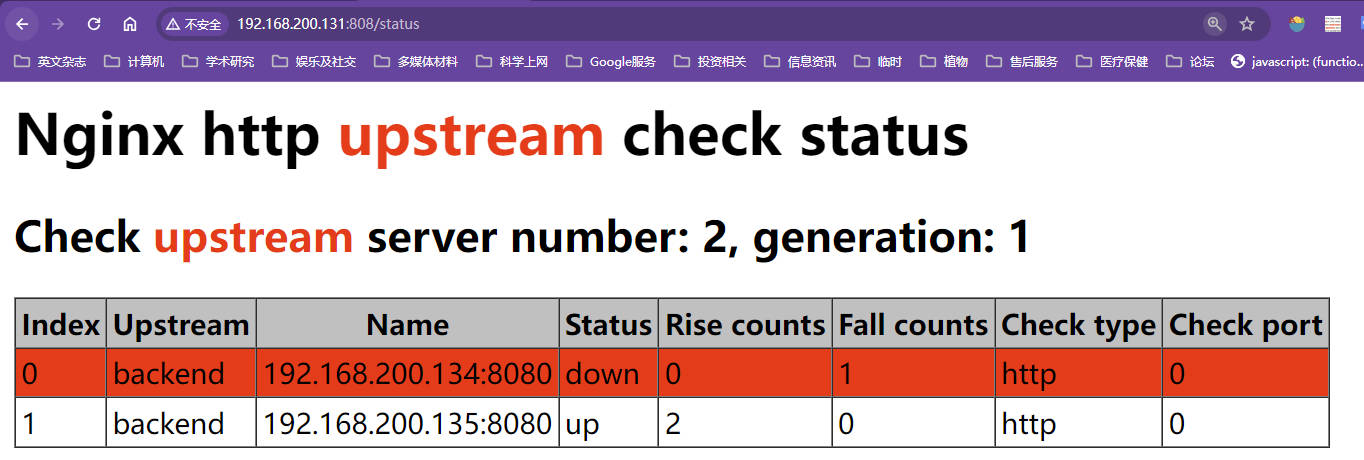1364x460 pixels.
Task: Open the Google服务 bookmarks folder
Action: tap(611, 62)
